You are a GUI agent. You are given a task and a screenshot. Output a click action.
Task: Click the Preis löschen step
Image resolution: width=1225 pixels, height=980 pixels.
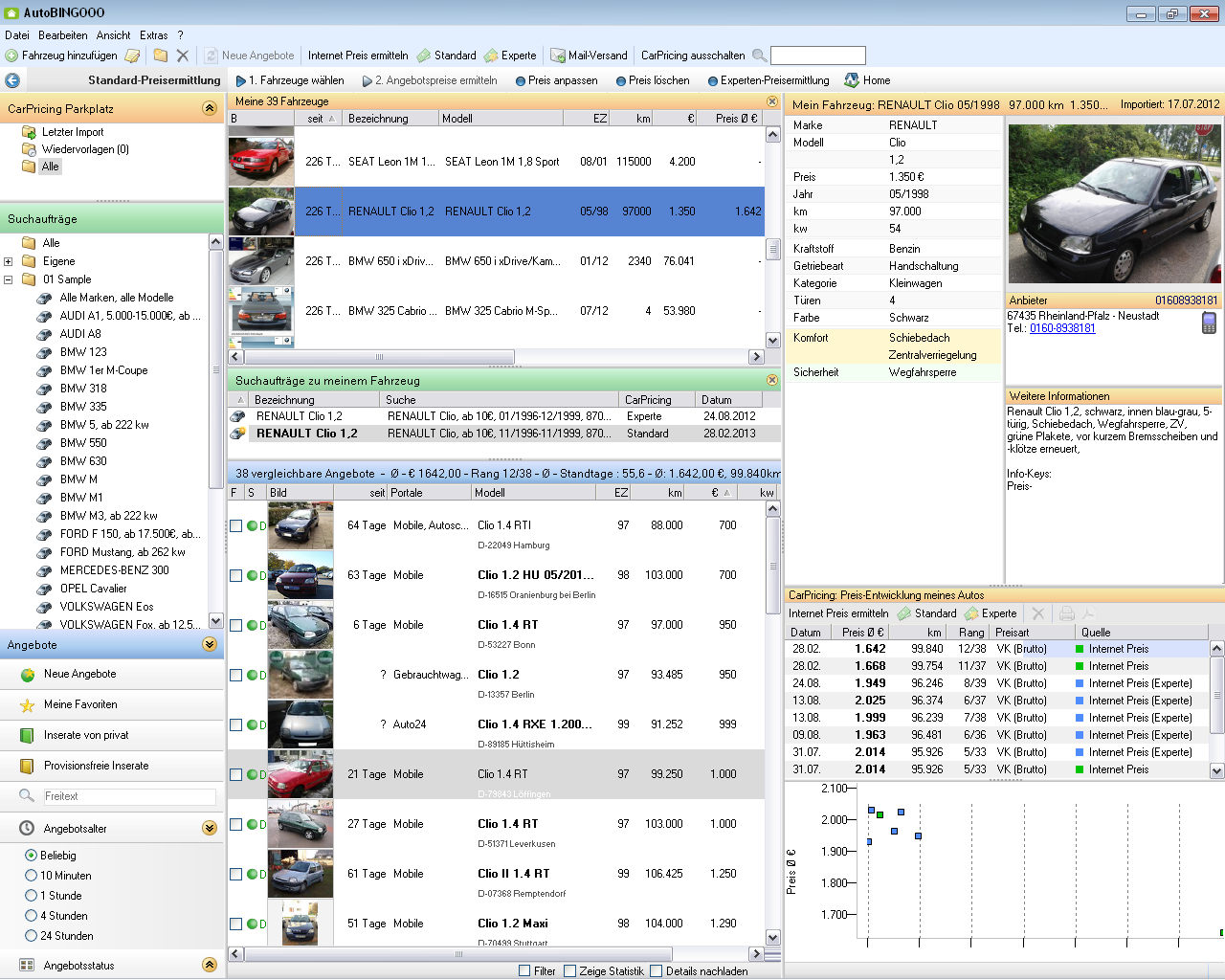coord(653,80)
